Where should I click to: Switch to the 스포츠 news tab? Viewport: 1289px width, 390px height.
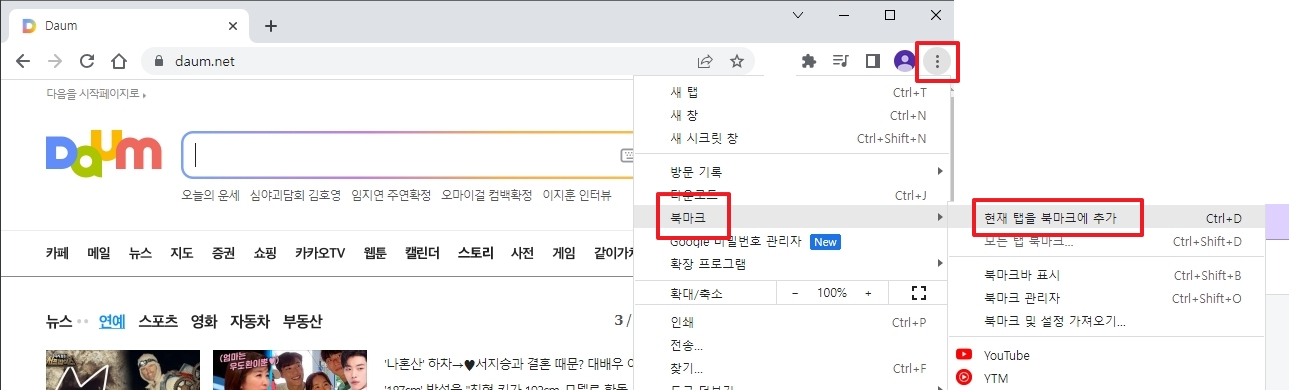tap(158, 321)
